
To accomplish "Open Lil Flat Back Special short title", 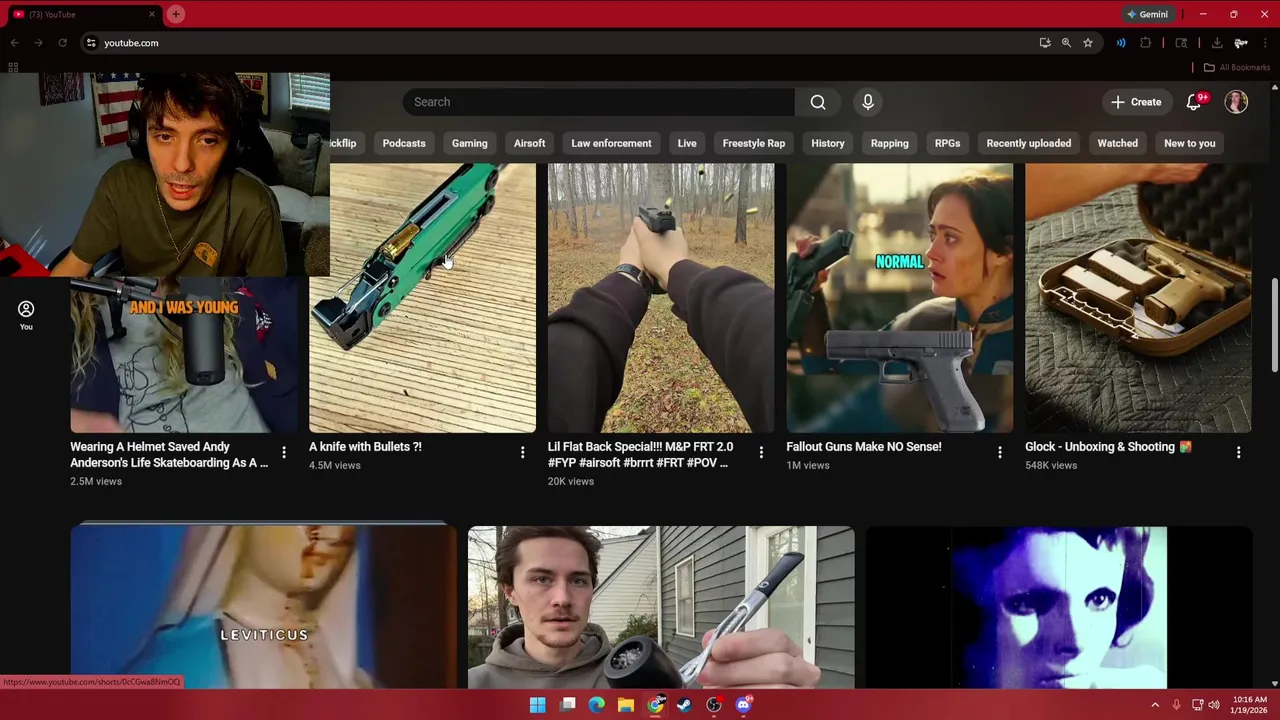I will pos(640,455).
